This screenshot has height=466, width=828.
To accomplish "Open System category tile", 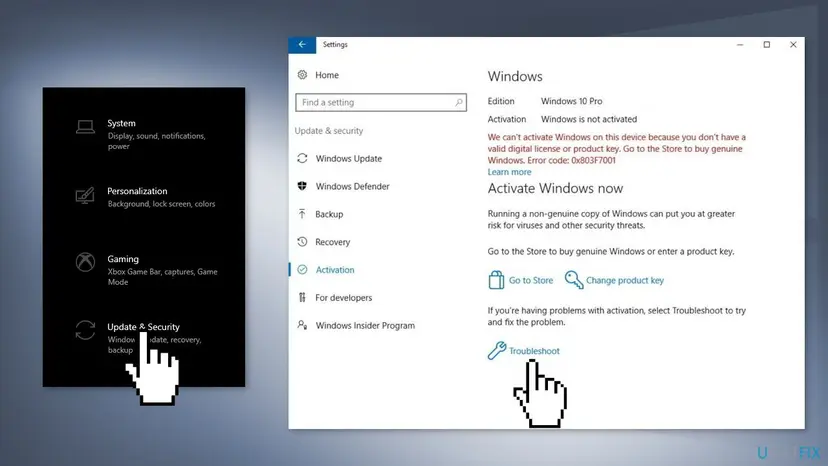I will [x=144, y=134].
